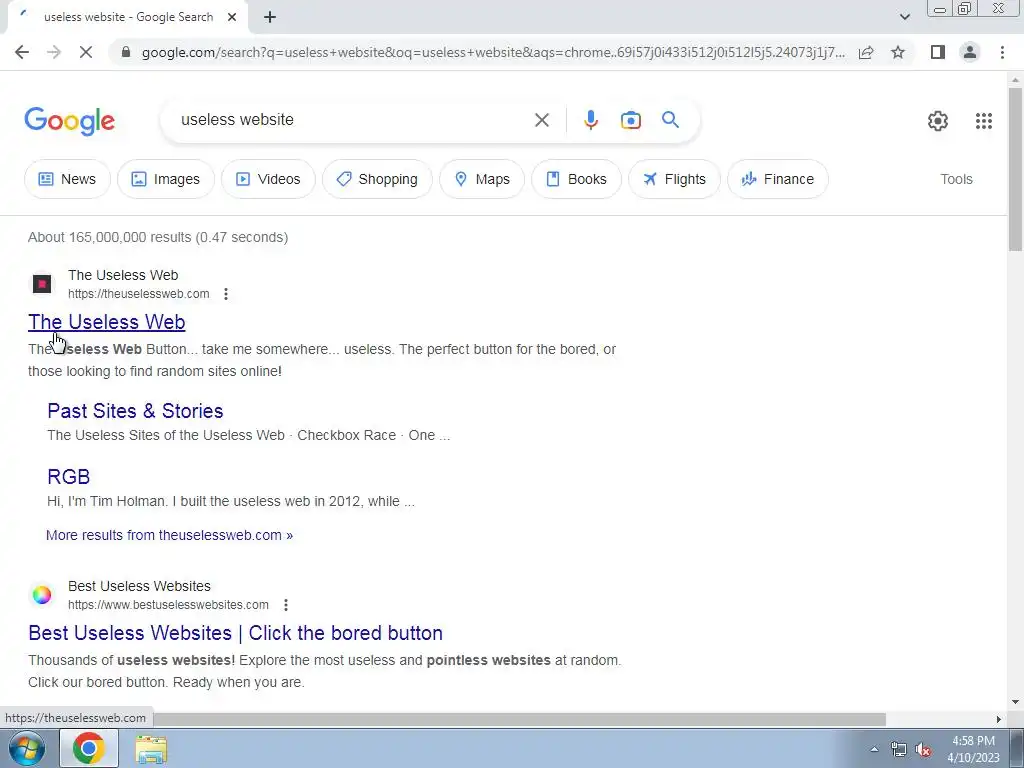Switch to the Finance filter
The height and width of the screenshot is (768, 1024).
point(778,179)
